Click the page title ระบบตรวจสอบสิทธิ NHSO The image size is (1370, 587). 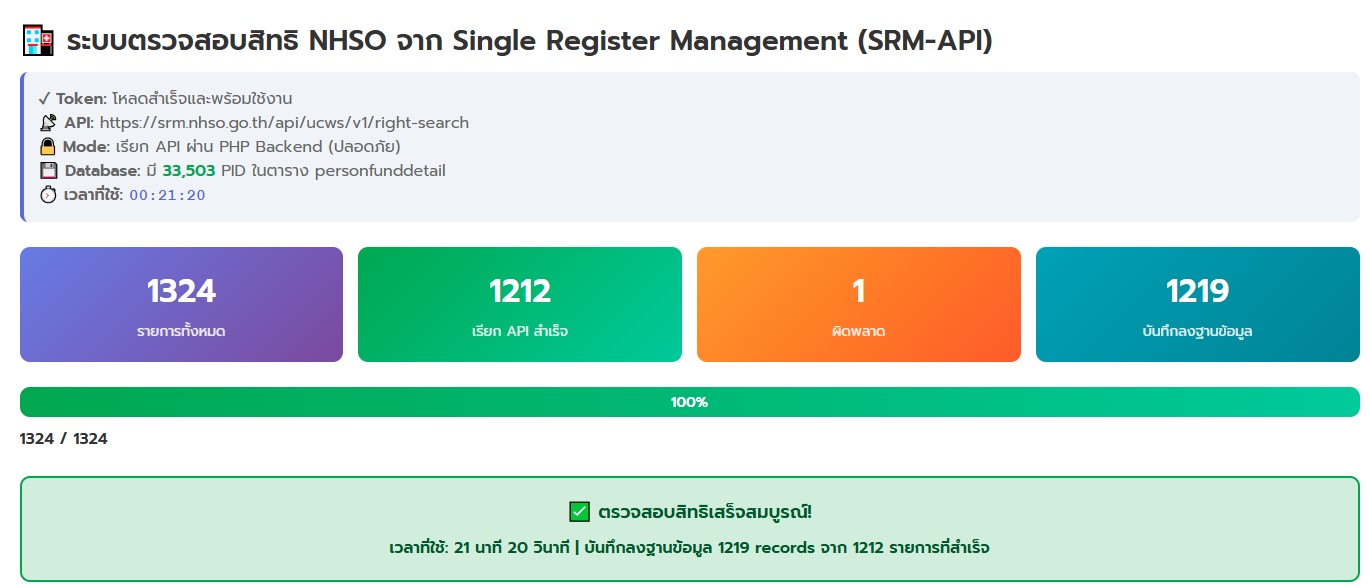[x=529, y=42]
